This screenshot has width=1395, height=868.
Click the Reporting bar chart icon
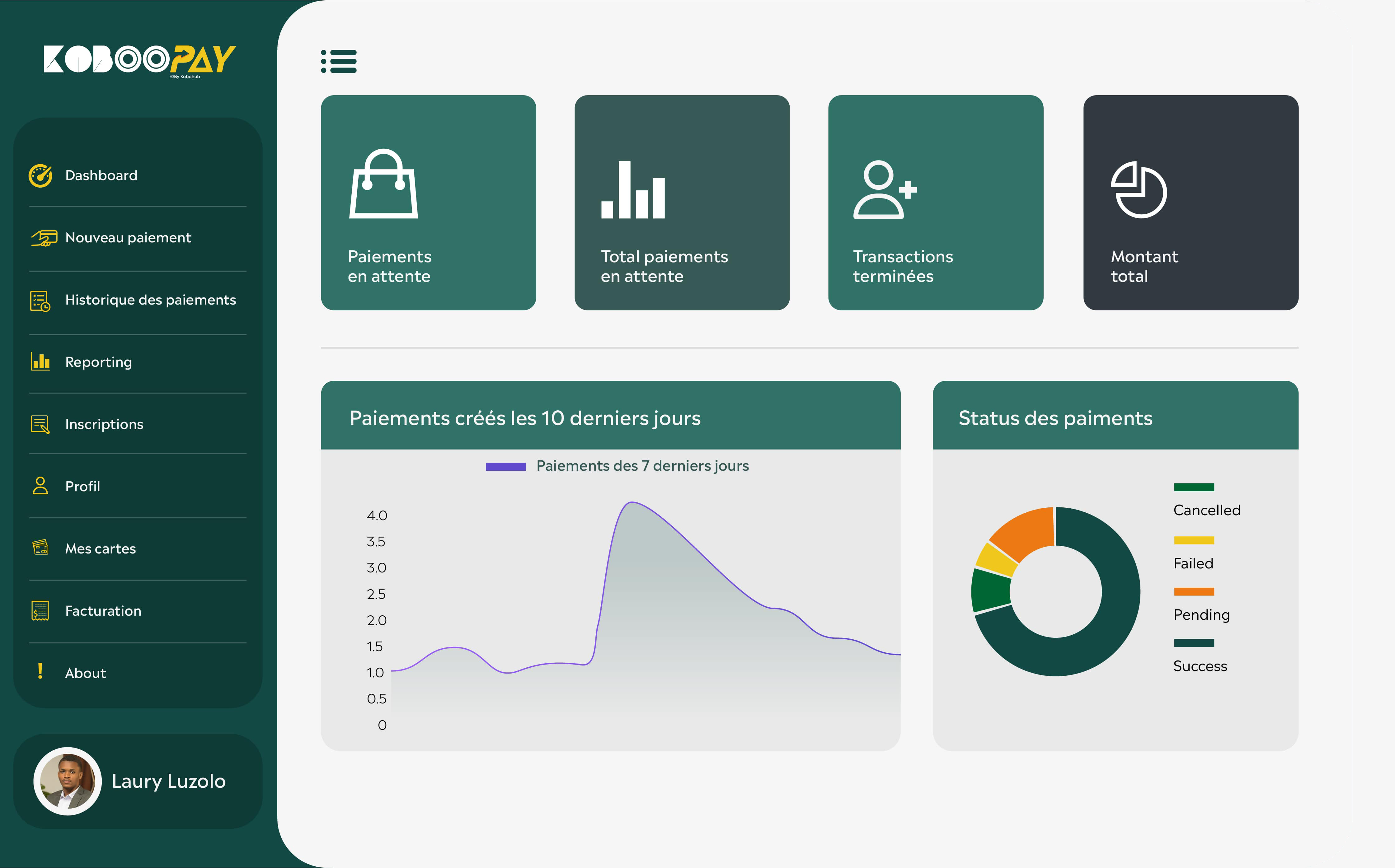click(x=40, y=362)
